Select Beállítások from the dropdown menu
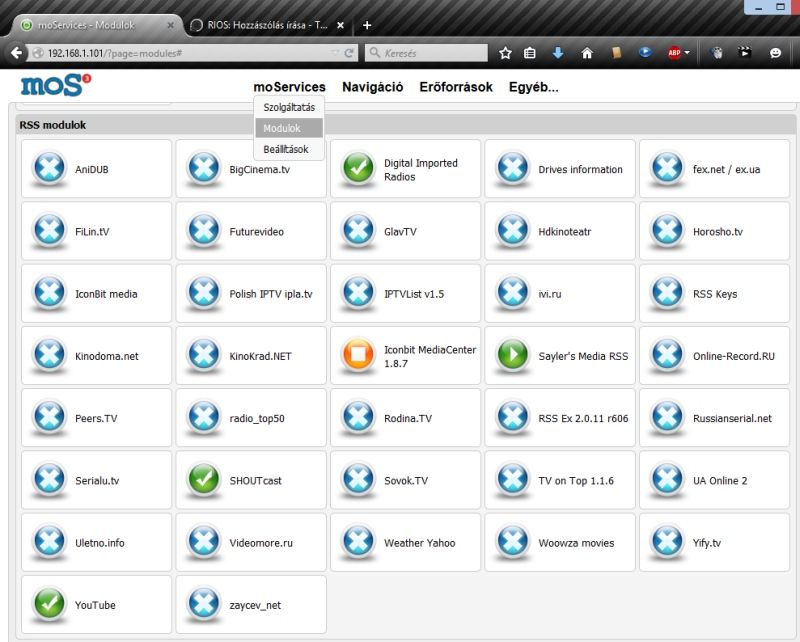800x642 pixels. point(289,149)
